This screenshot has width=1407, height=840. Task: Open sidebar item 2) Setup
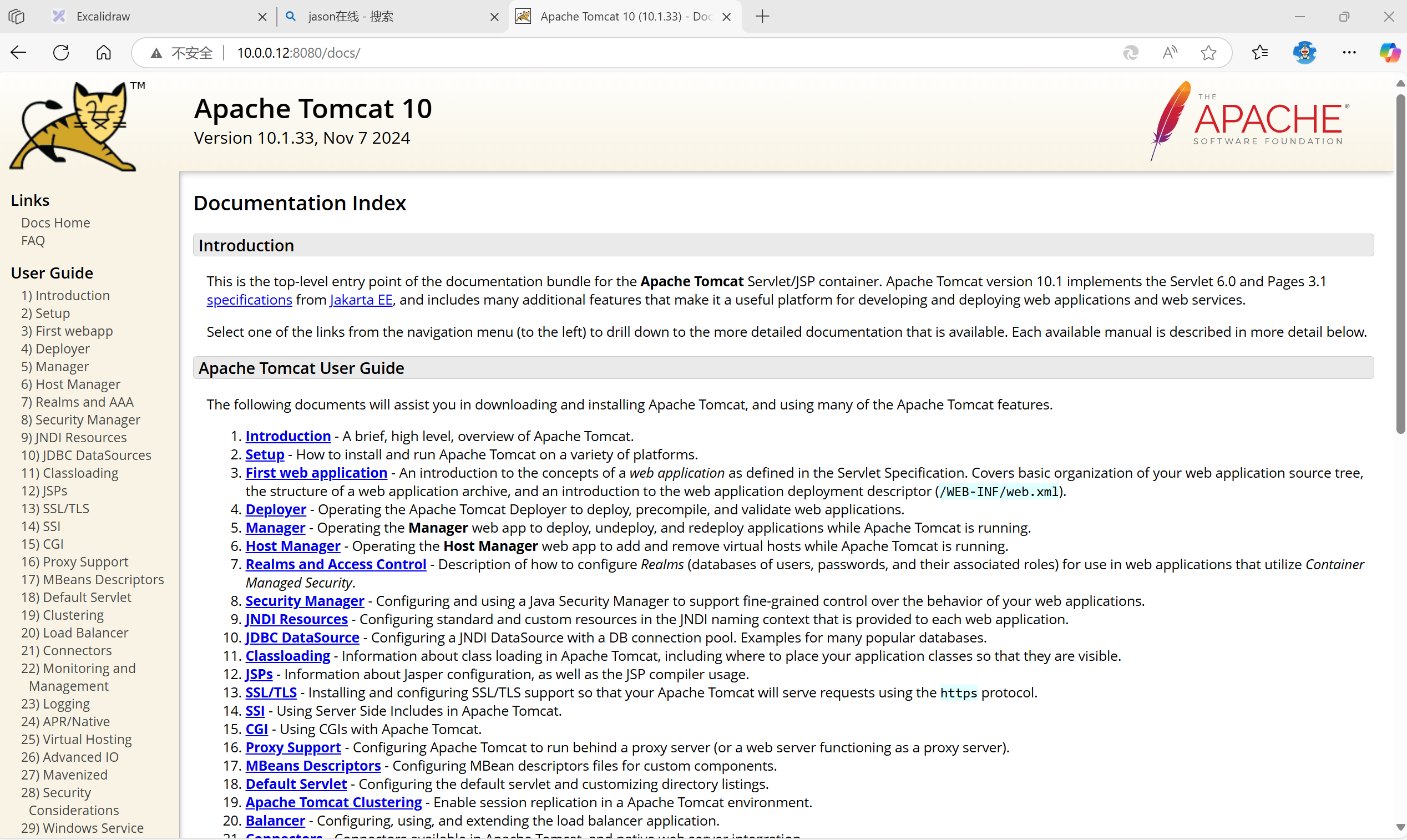pyautogui.click(x=45, y=313)
